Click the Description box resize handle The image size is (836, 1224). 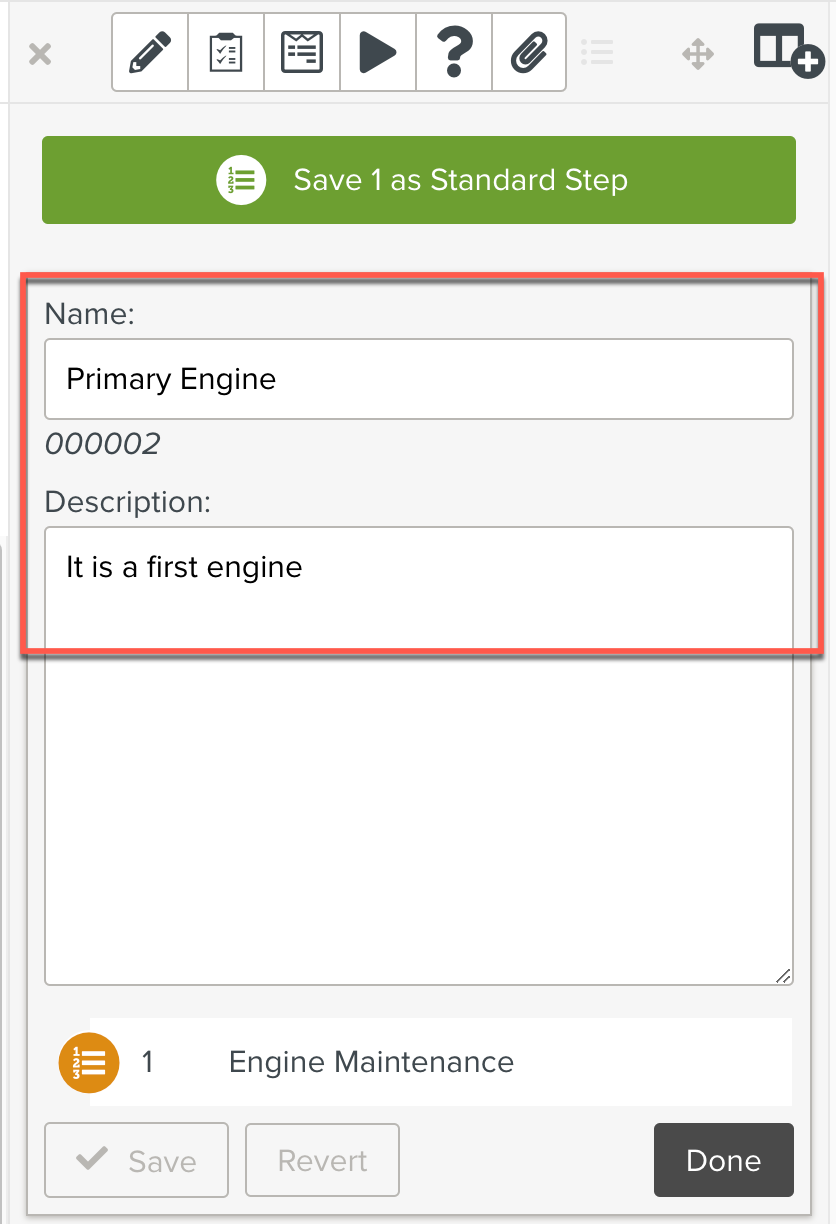tap(783, 975)
